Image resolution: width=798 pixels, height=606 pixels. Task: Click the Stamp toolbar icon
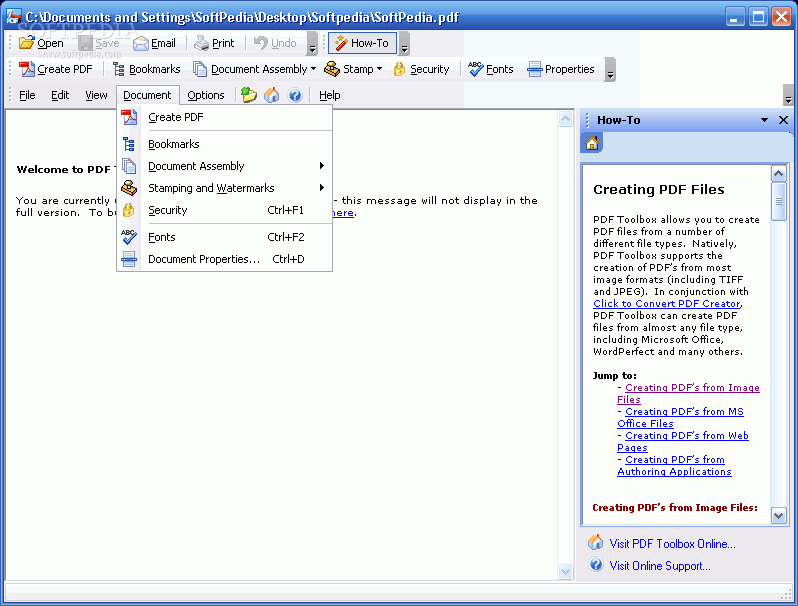332,69
